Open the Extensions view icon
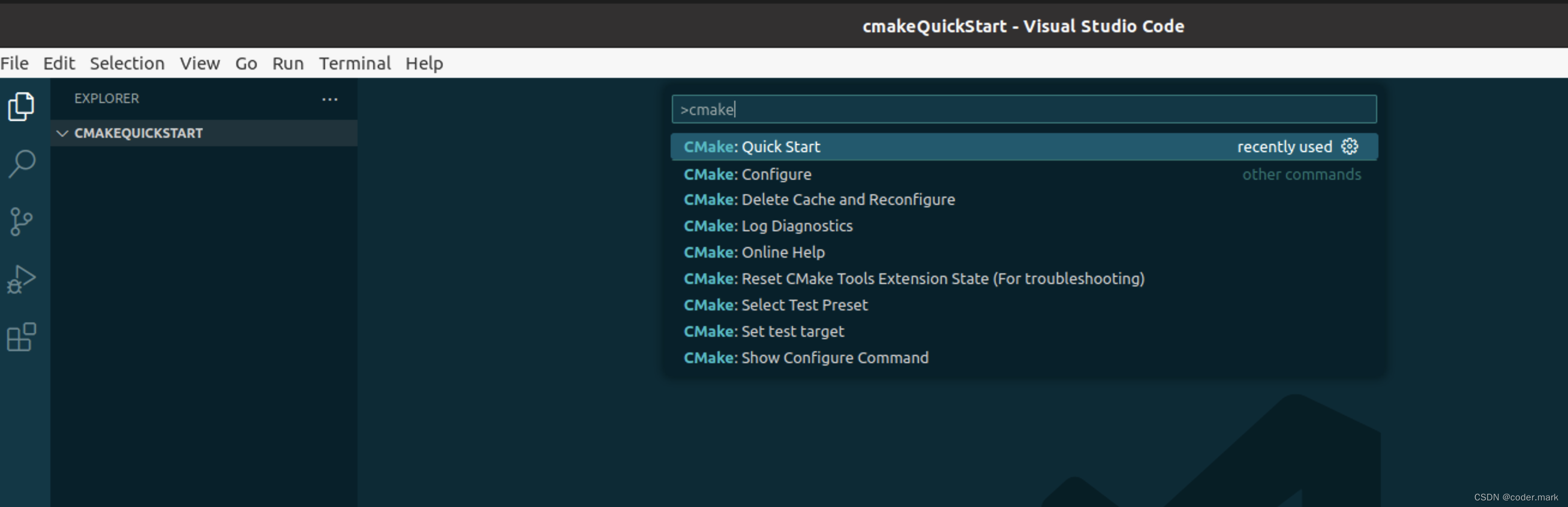This screenshot has width=1568, height=507. (22, 337)
